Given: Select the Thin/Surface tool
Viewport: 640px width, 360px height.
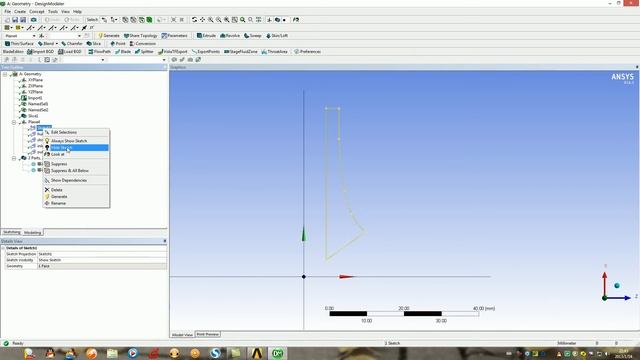Looking at the screenshot, I should click(19, 43).
